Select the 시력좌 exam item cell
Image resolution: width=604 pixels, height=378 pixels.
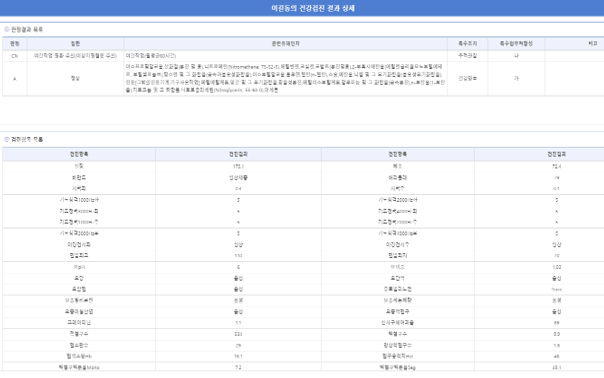pyautogui.click(x=79, y=188)
